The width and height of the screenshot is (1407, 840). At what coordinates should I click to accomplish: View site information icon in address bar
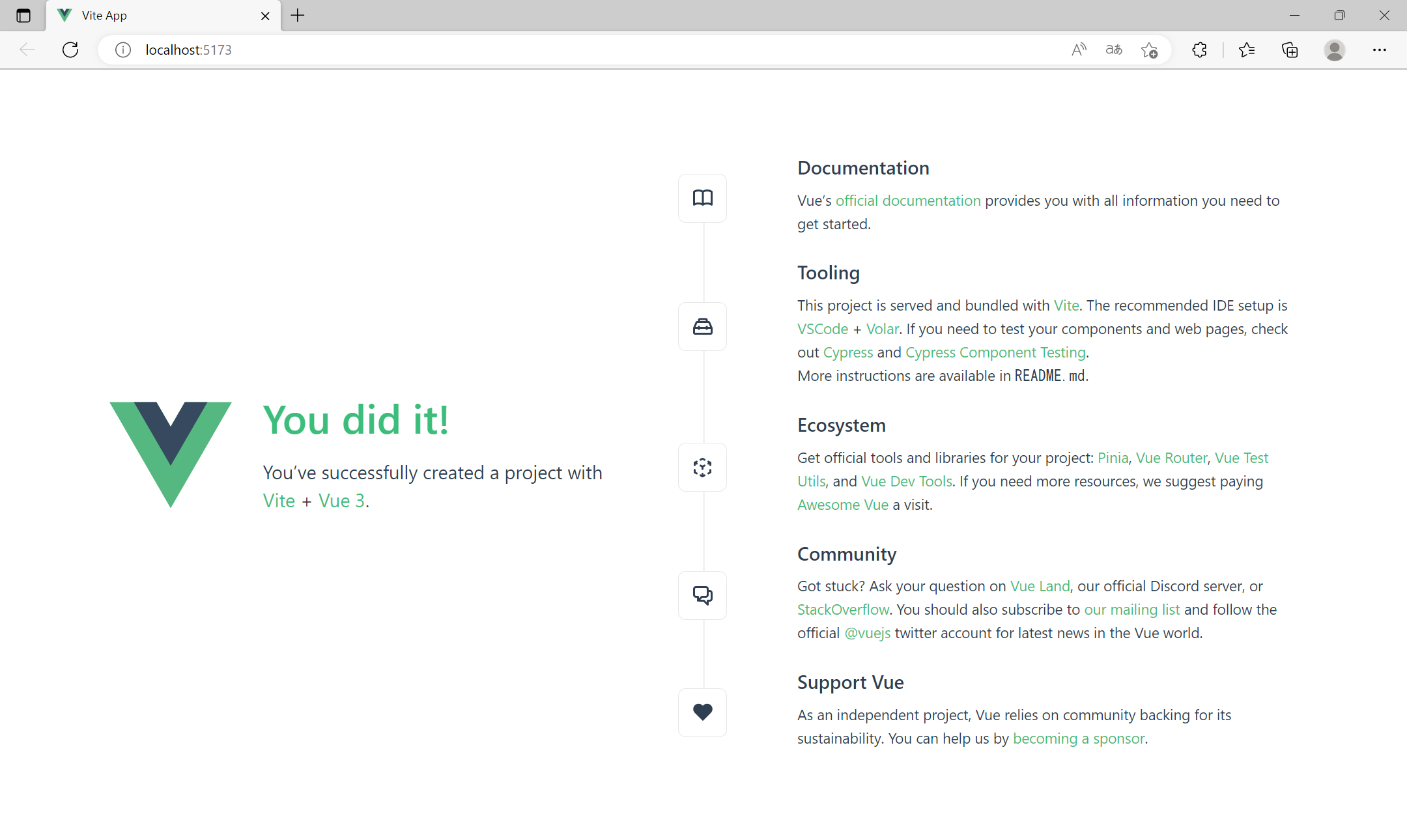click(123, 49)
